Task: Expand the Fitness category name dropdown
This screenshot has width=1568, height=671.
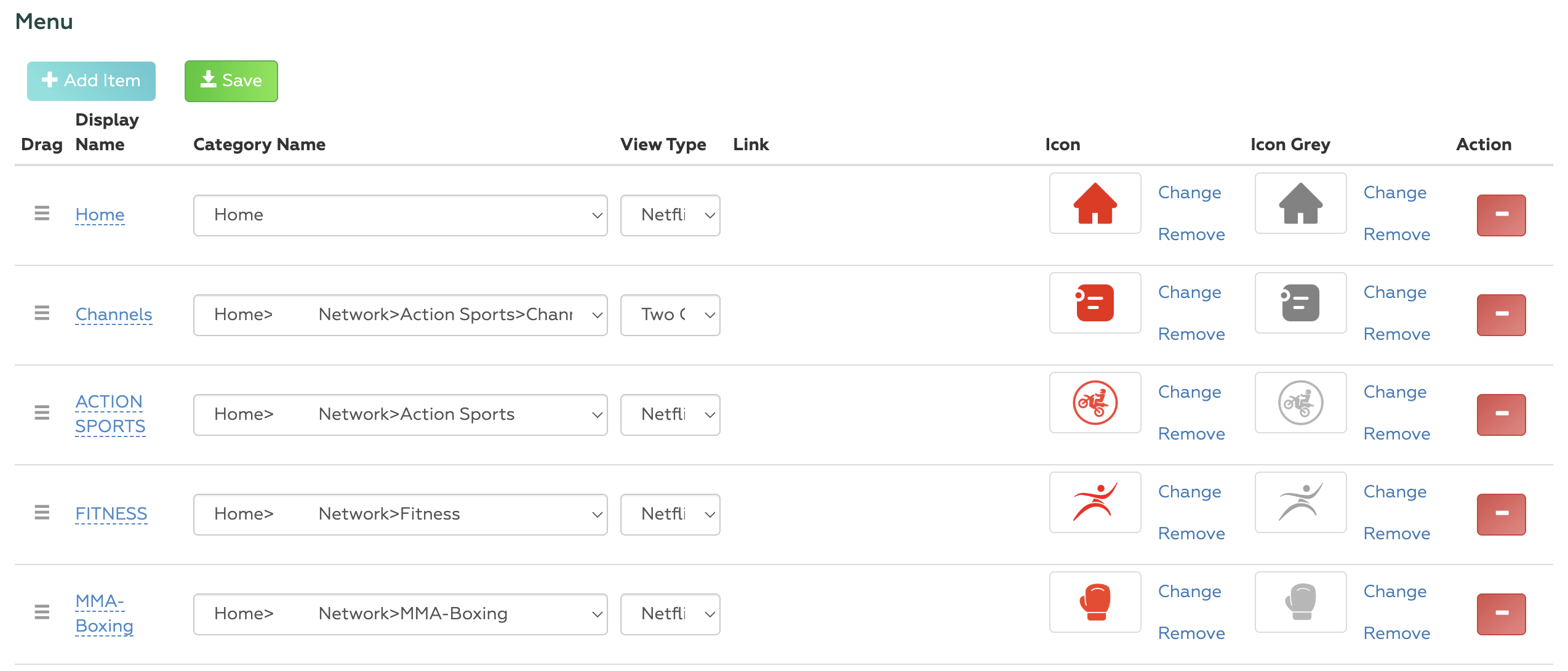Action: pos(400,514)
